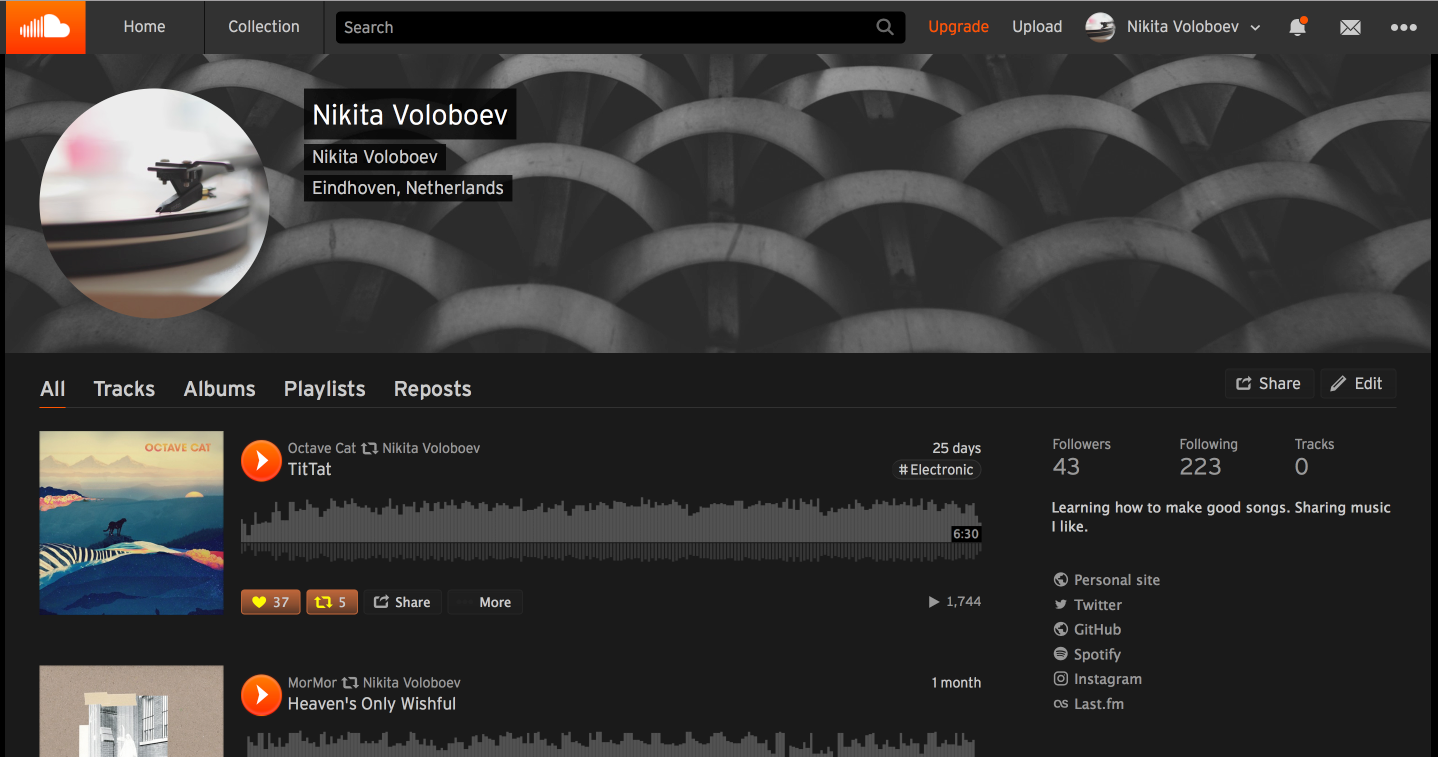Click the 1 month timestamp
The width and height of the screenshot is (1438, 757).
[957, 683]
